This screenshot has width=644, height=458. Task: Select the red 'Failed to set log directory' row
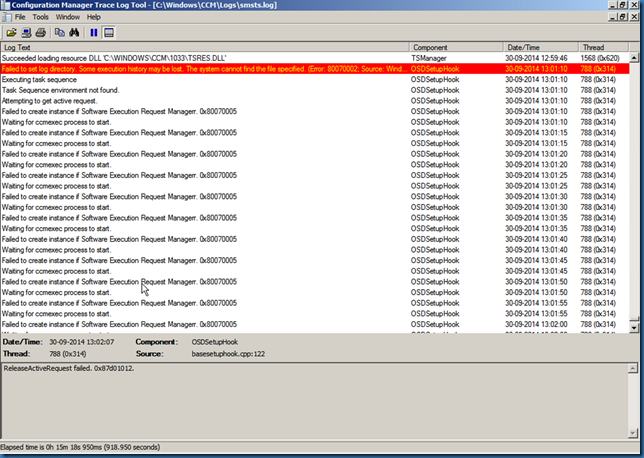click(315, 69)
